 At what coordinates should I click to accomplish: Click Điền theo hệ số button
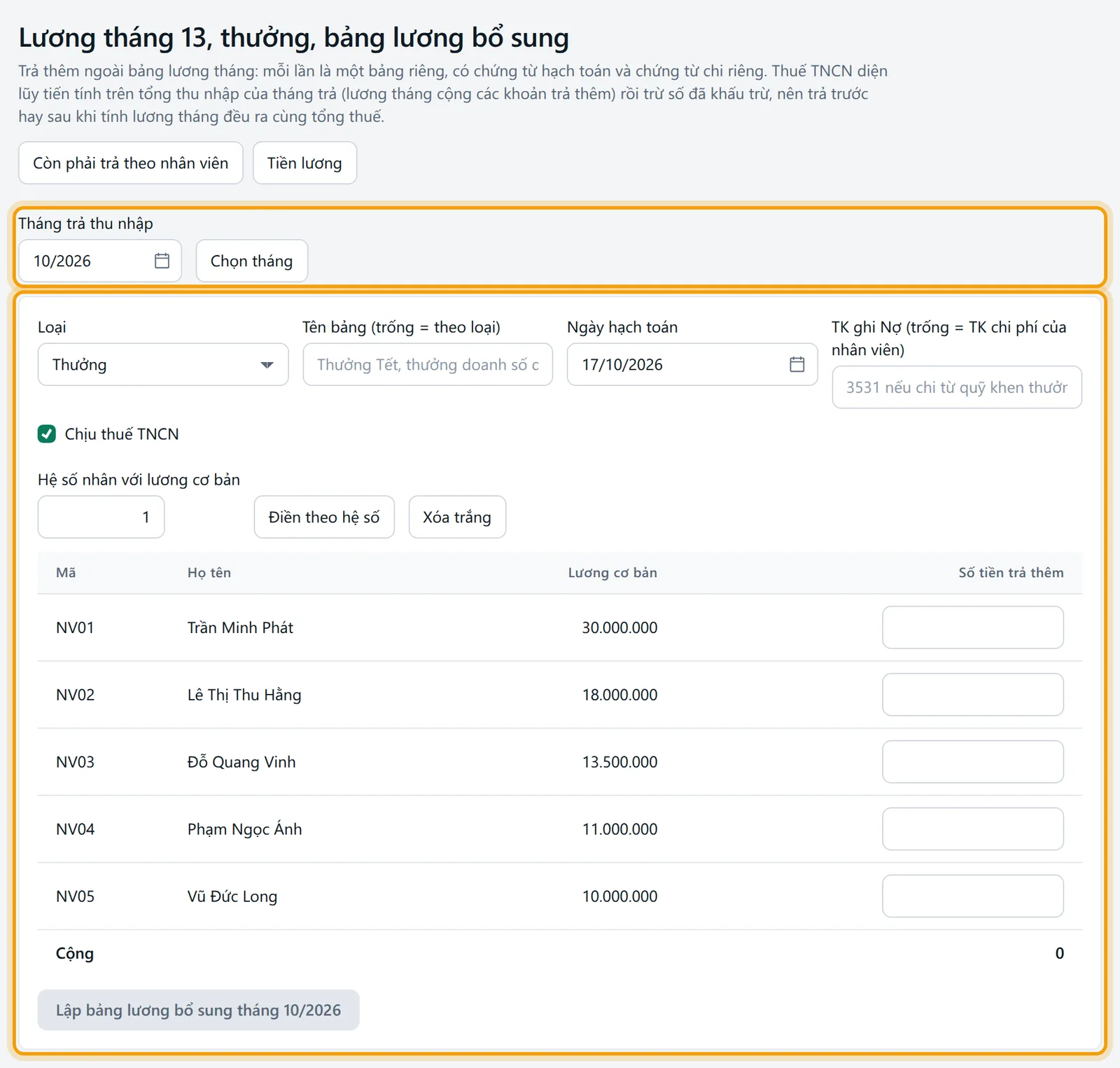pyautogui.click(x=324, y=517)
